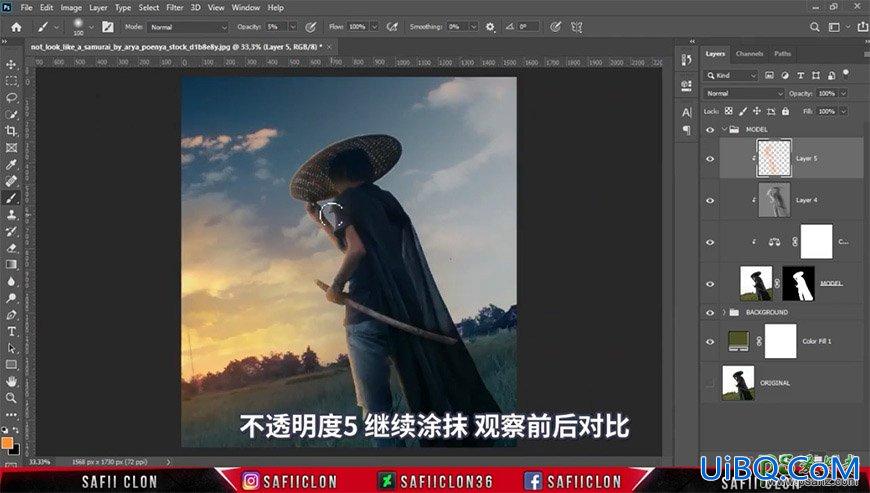Turn on the layer filter switch
Screen dimensions: 870x493
click(x=846, y=74)
